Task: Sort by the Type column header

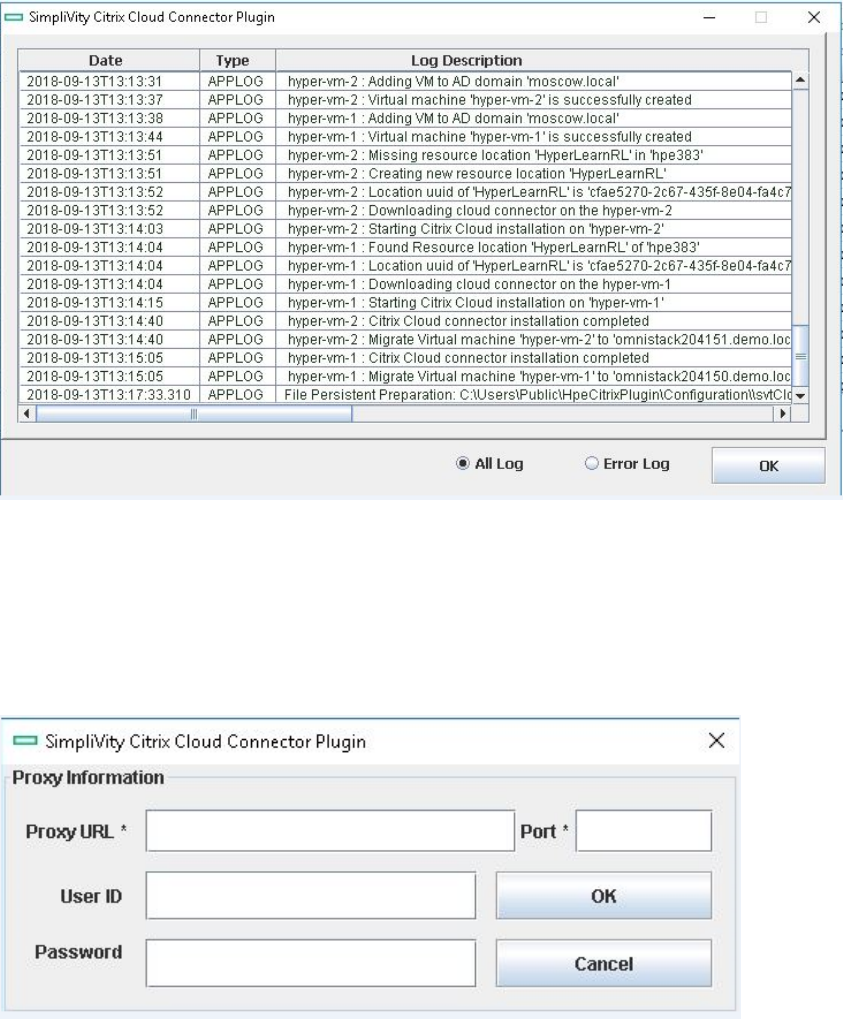Action: 237,60
